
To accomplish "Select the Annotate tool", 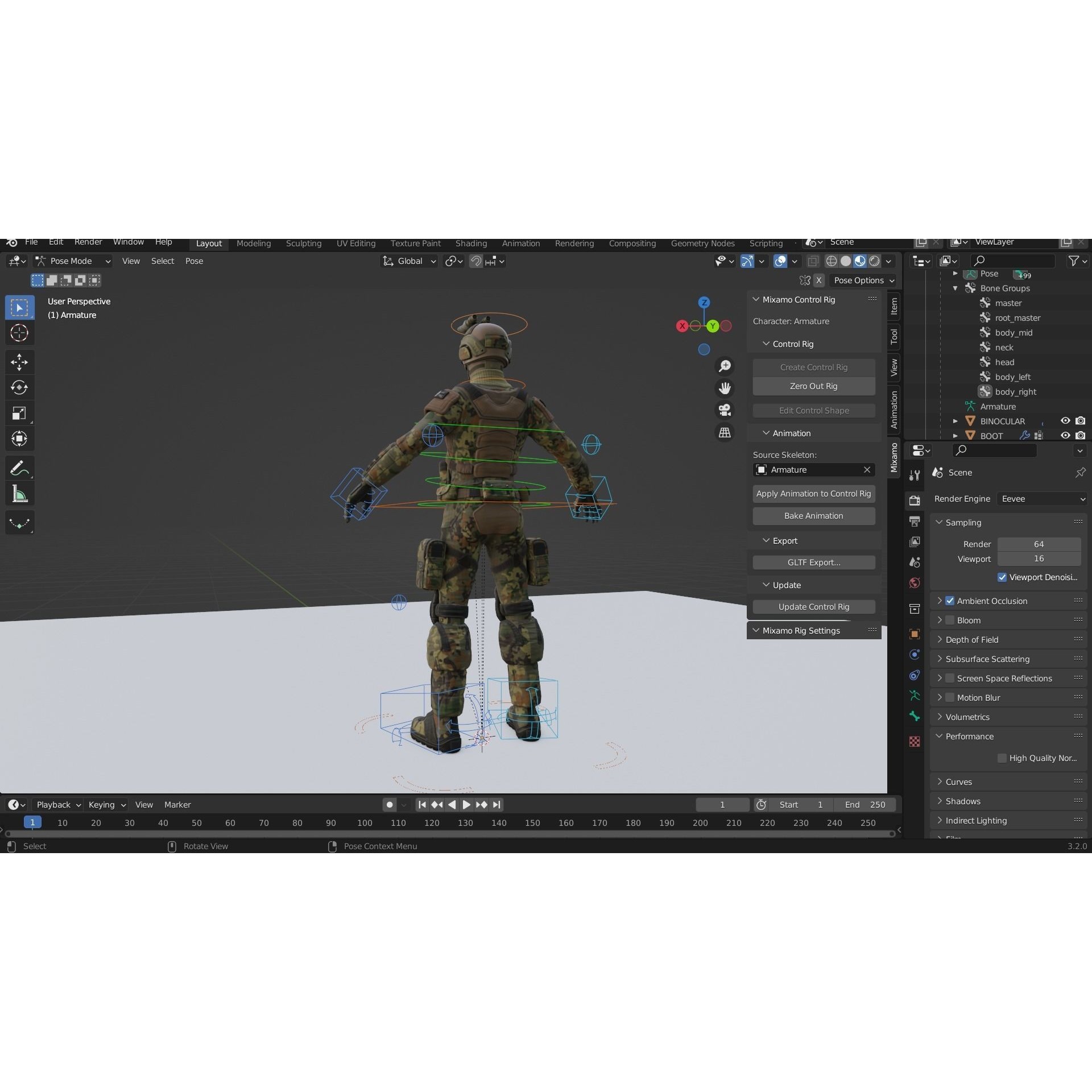I will point(19,469).
